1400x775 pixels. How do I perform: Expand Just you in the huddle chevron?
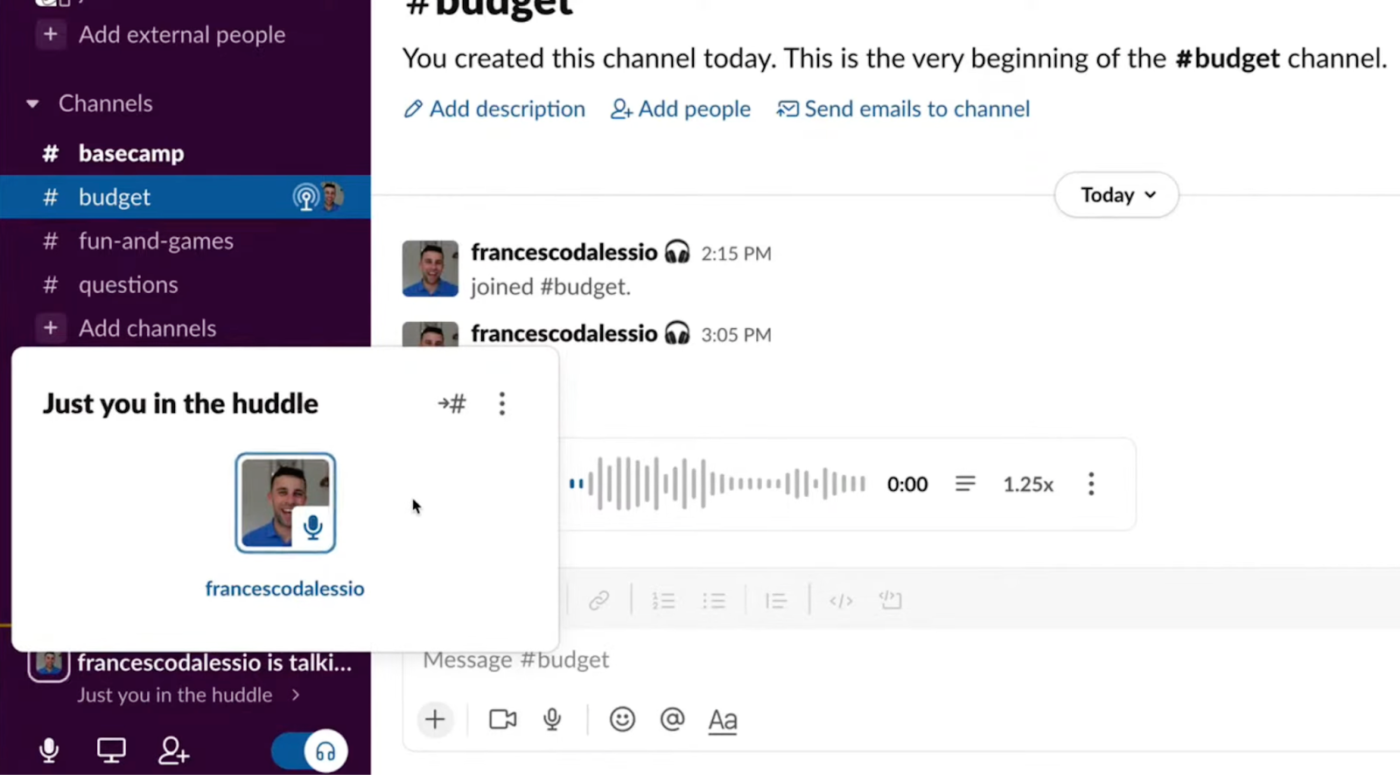(x=295, y=695)
